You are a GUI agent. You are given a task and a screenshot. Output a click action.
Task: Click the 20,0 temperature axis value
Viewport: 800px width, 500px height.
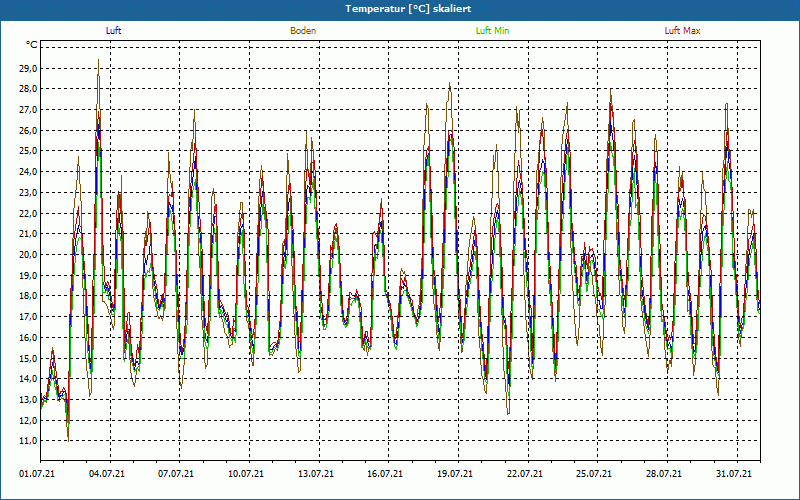coord(28,255)
